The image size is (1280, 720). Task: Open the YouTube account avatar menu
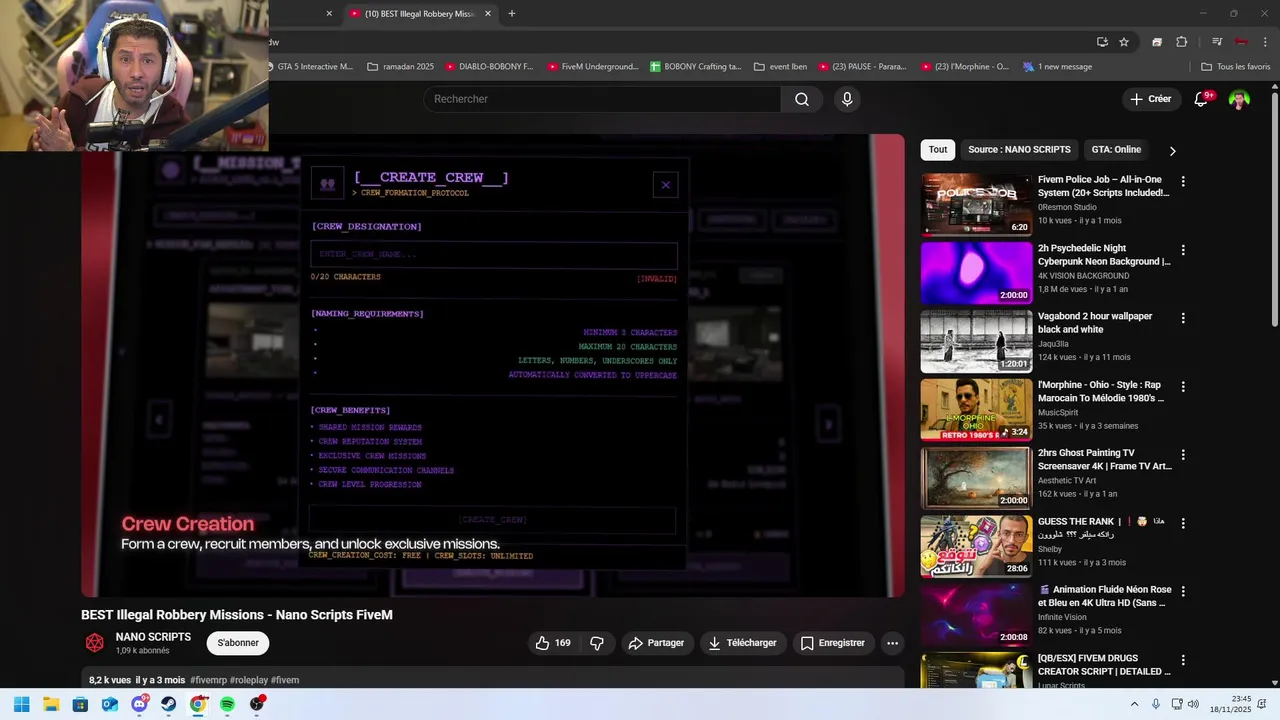1239,99
